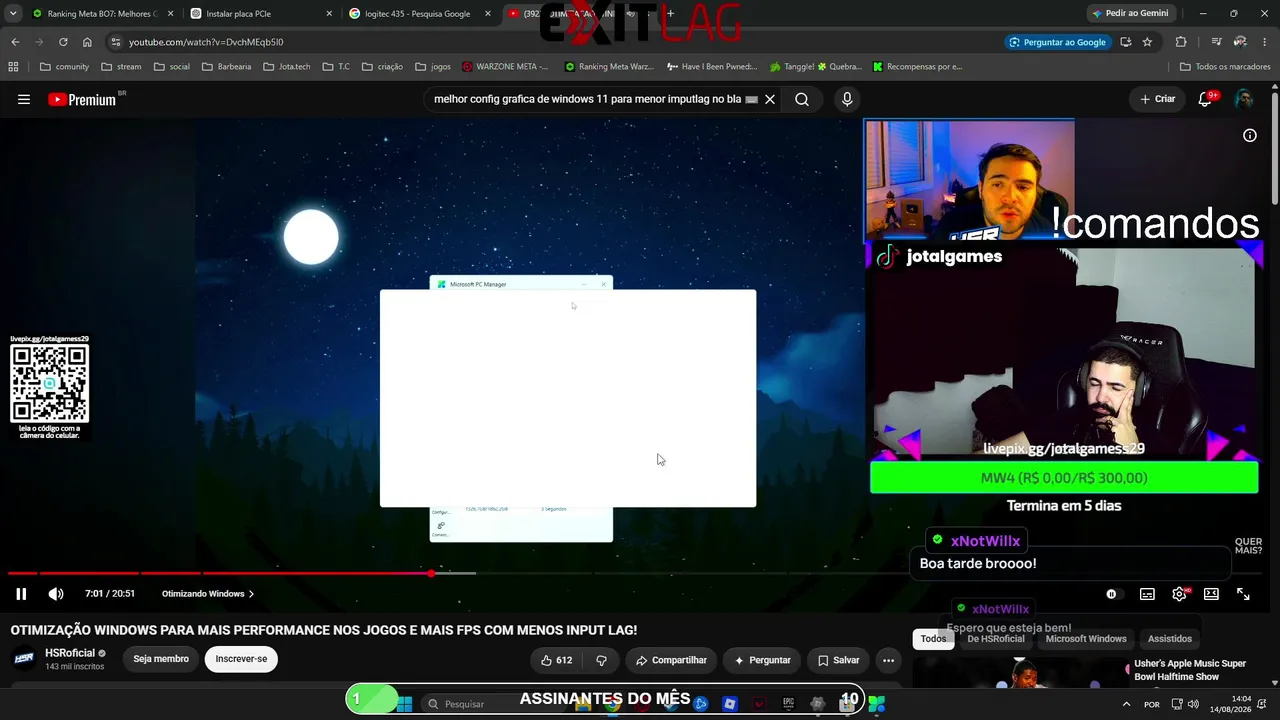This screenshot has width=1280, height=720.
Task: Open Have I Been Pwned bookmark
Action: pos(712,67)
